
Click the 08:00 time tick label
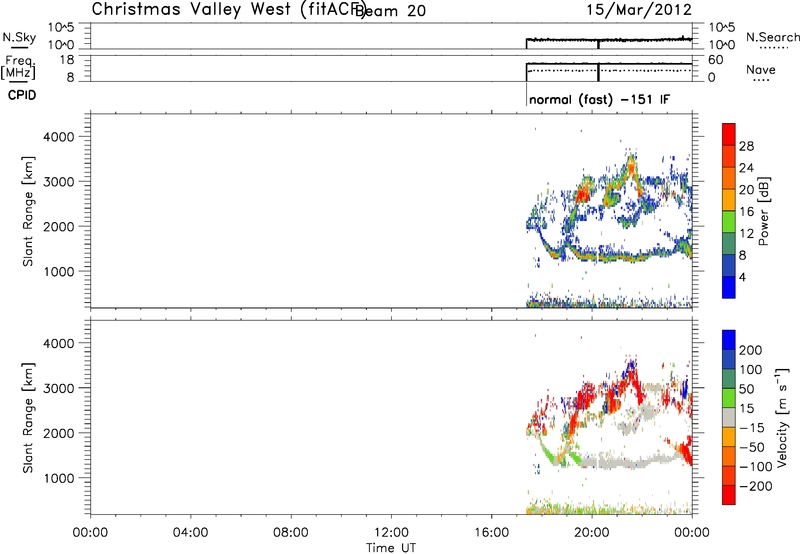pos(291,532)
